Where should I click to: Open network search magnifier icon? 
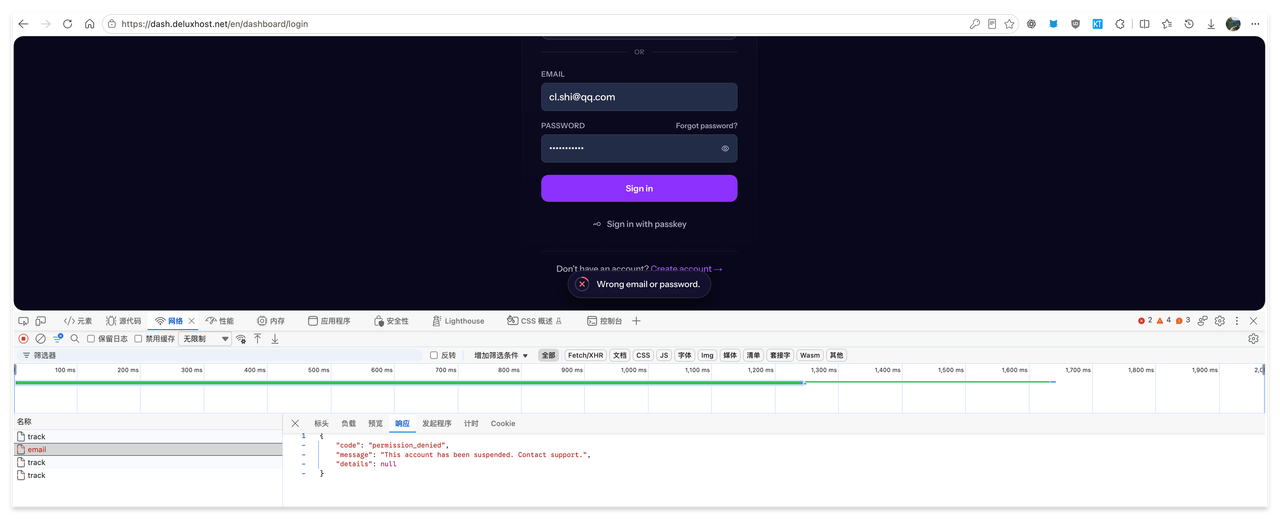75,339
